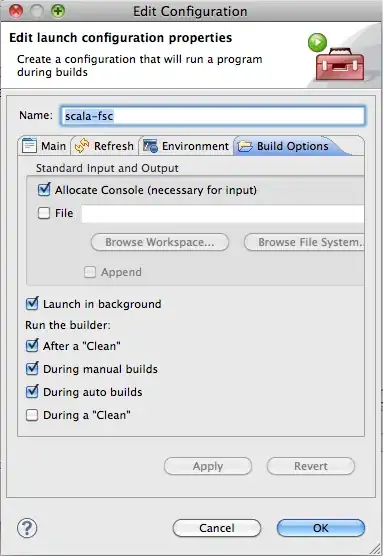The image size is (383, 556).
Task: Uncheck Allocate Console checkbox
Action: pyautogui.click(x=44, y=190)
